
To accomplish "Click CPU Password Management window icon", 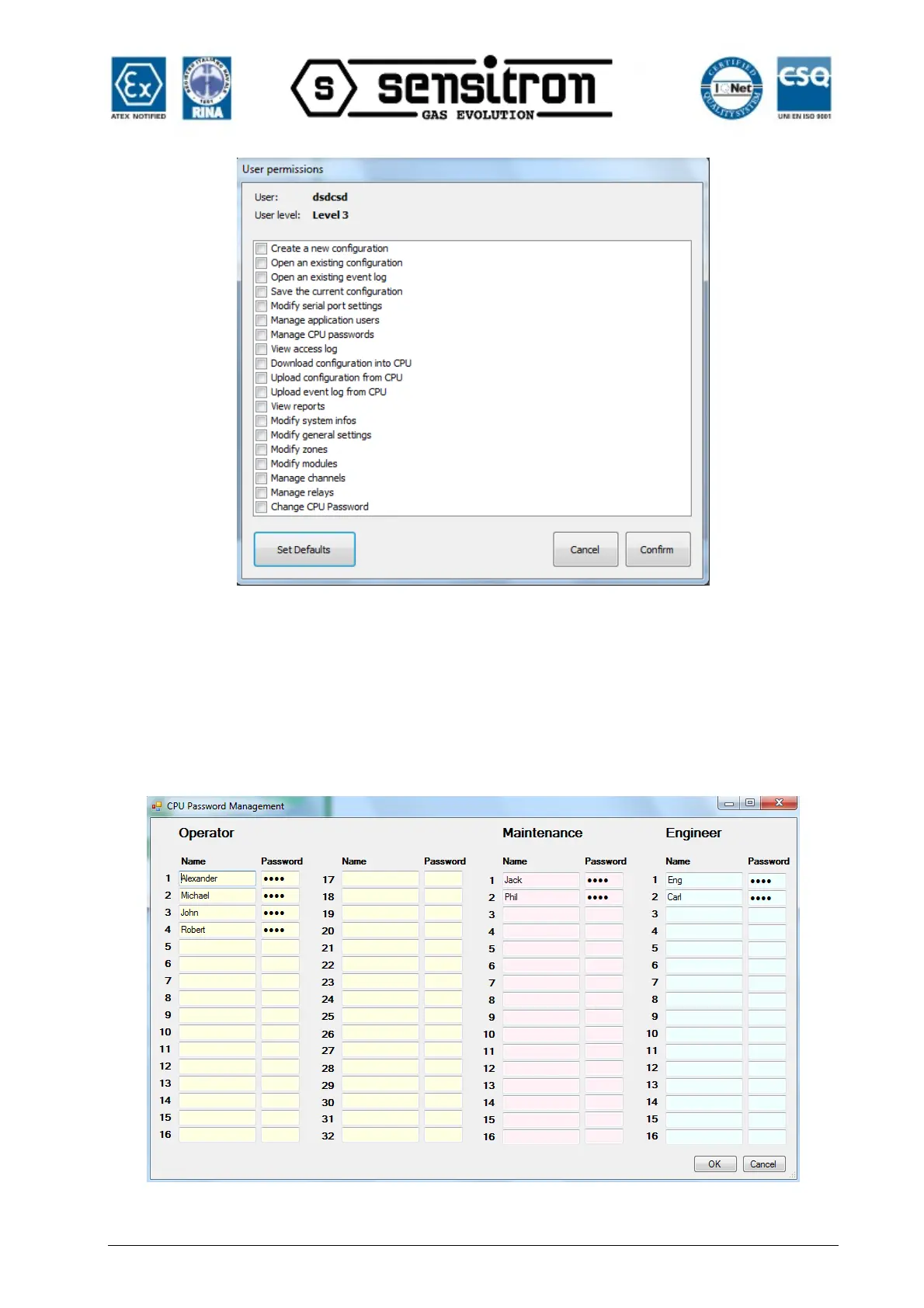I will [157, 806].
